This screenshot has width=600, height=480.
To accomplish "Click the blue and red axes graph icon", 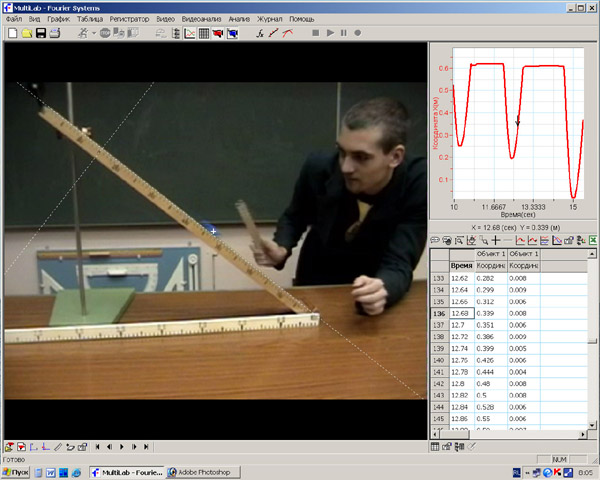I will (x=557, y=240).
